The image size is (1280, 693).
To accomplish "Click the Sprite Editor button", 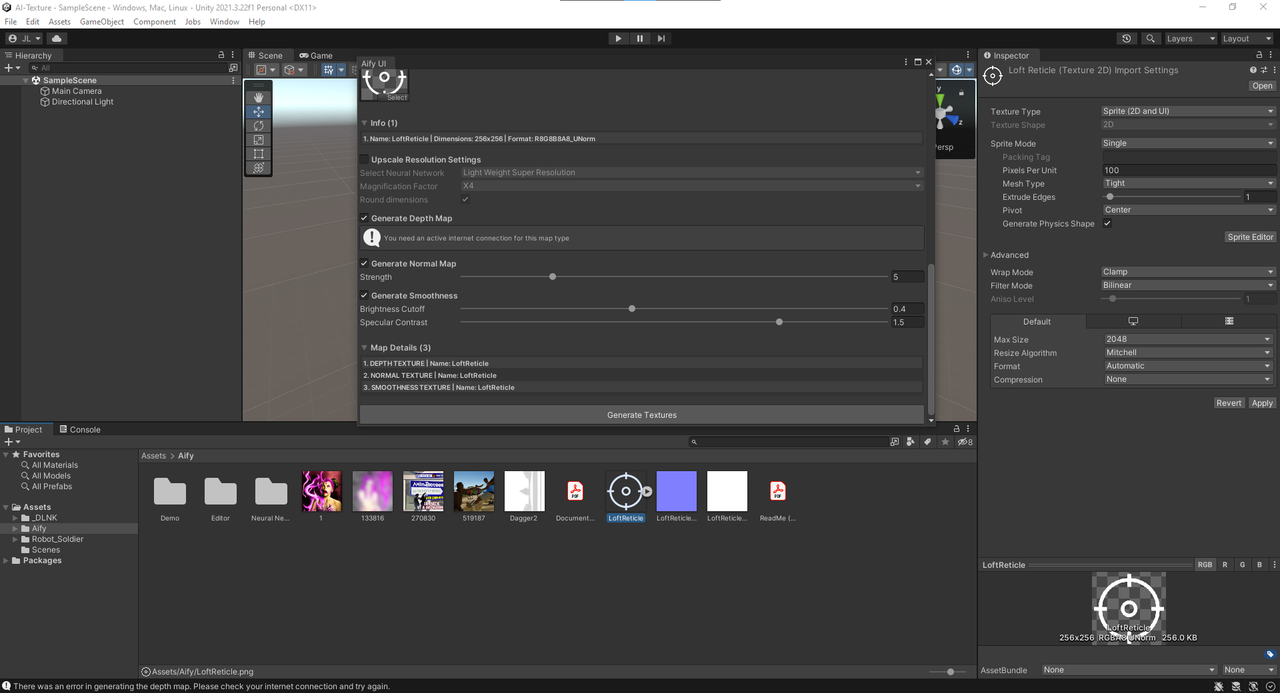I will coord(1251,237).
